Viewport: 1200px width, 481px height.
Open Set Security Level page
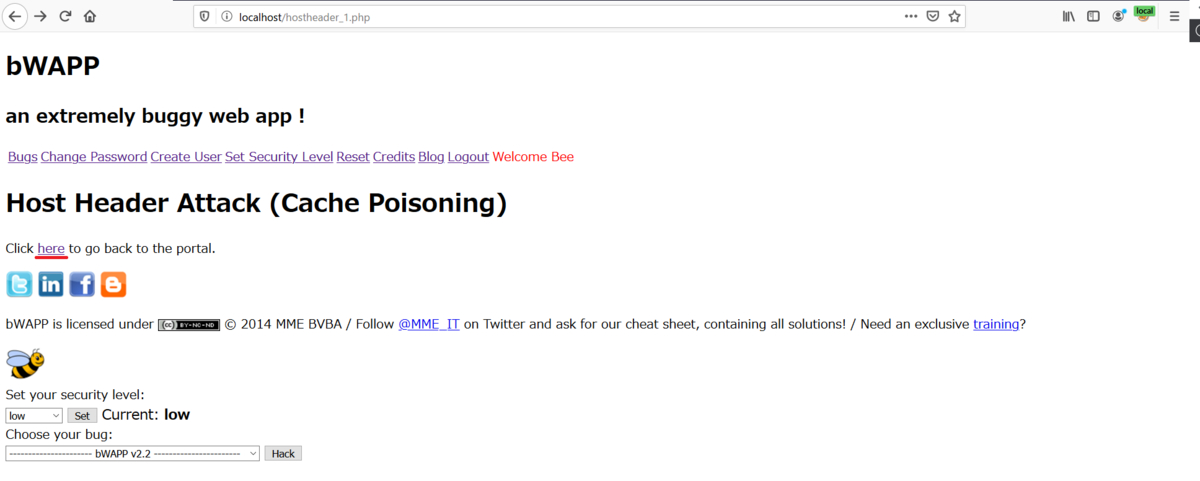click(279, 157)
